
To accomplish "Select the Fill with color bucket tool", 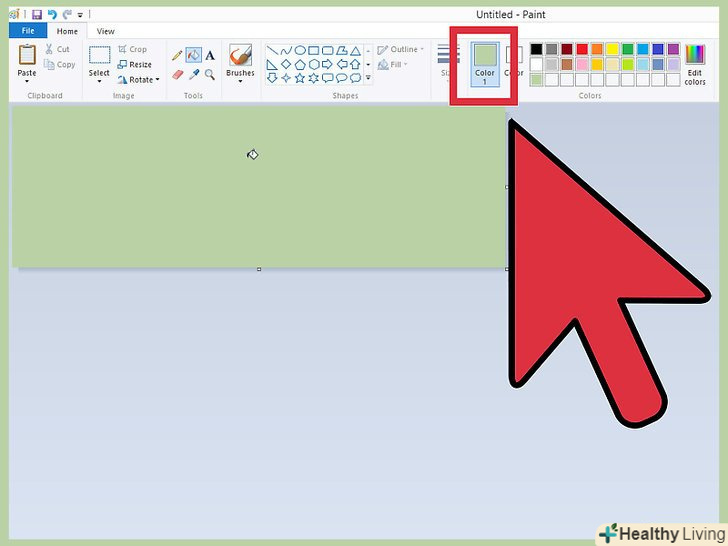I will click(194, 55).
